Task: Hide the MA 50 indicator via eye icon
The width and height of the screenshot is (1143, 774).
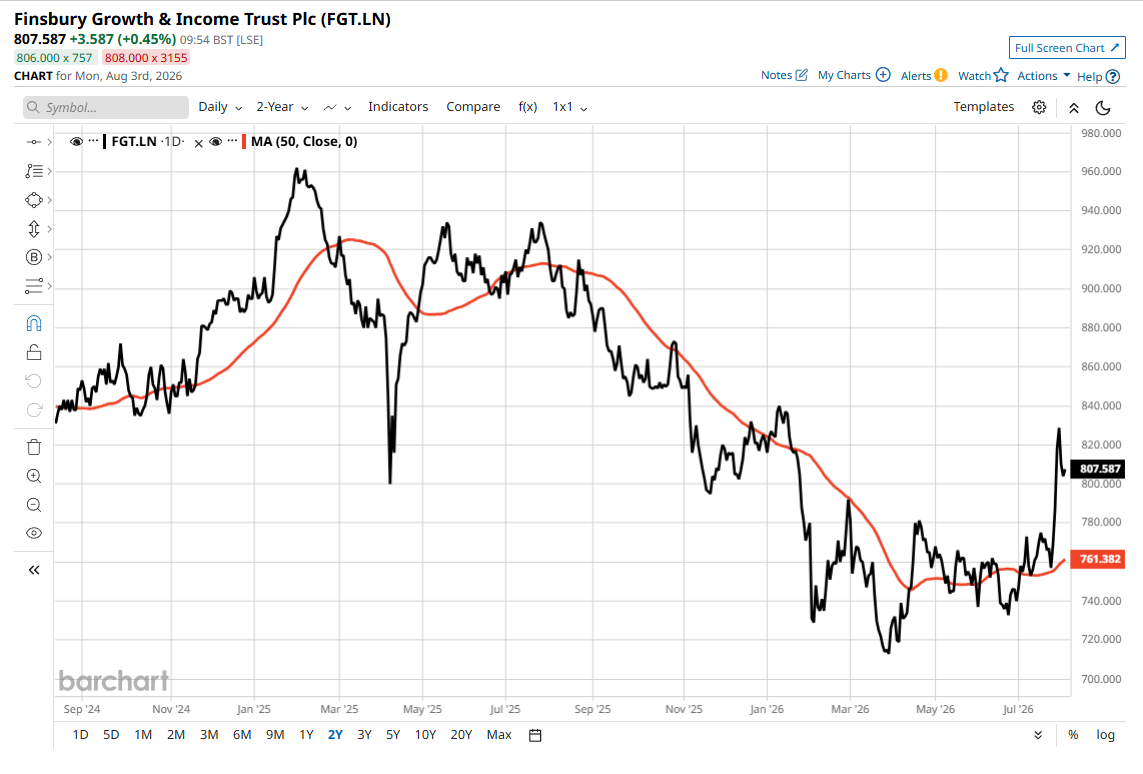Action: (x=215, y=141)
